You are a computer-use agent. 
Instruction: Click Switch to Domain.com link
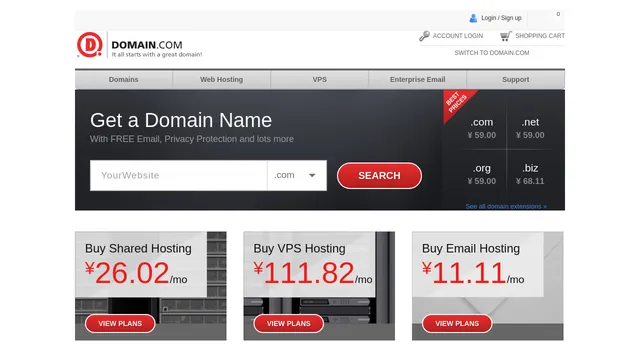tap(492, 53)
